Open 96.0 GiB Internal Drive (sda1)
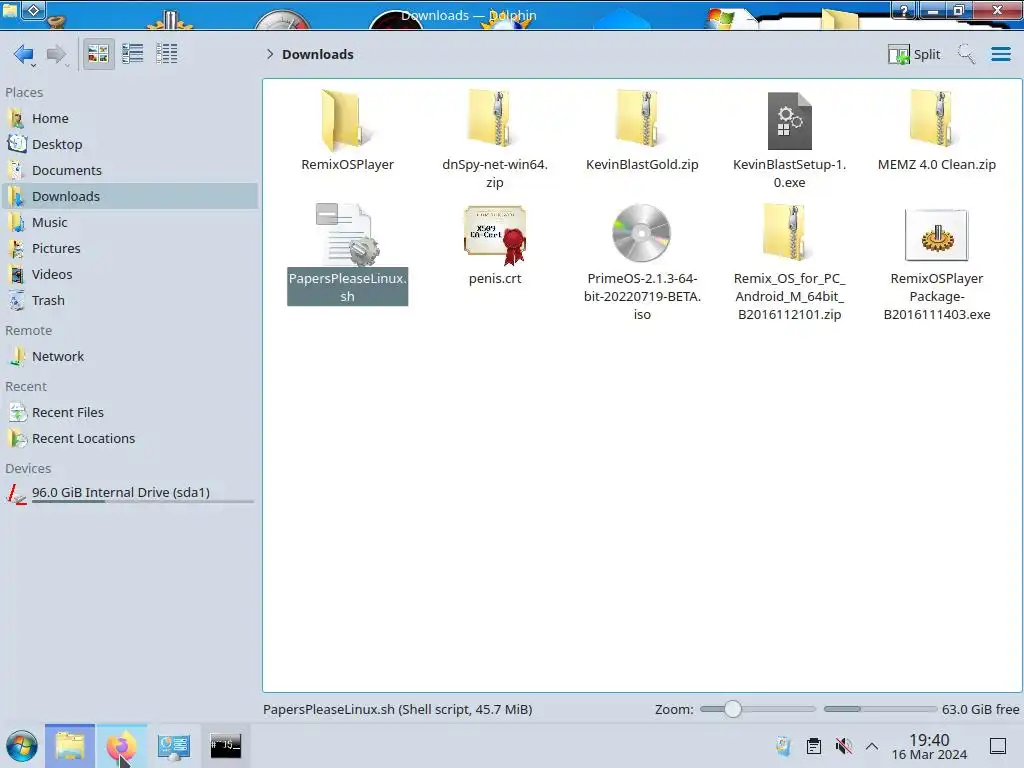This screenshot has height=768, width=1024. [x=130, y=493]
